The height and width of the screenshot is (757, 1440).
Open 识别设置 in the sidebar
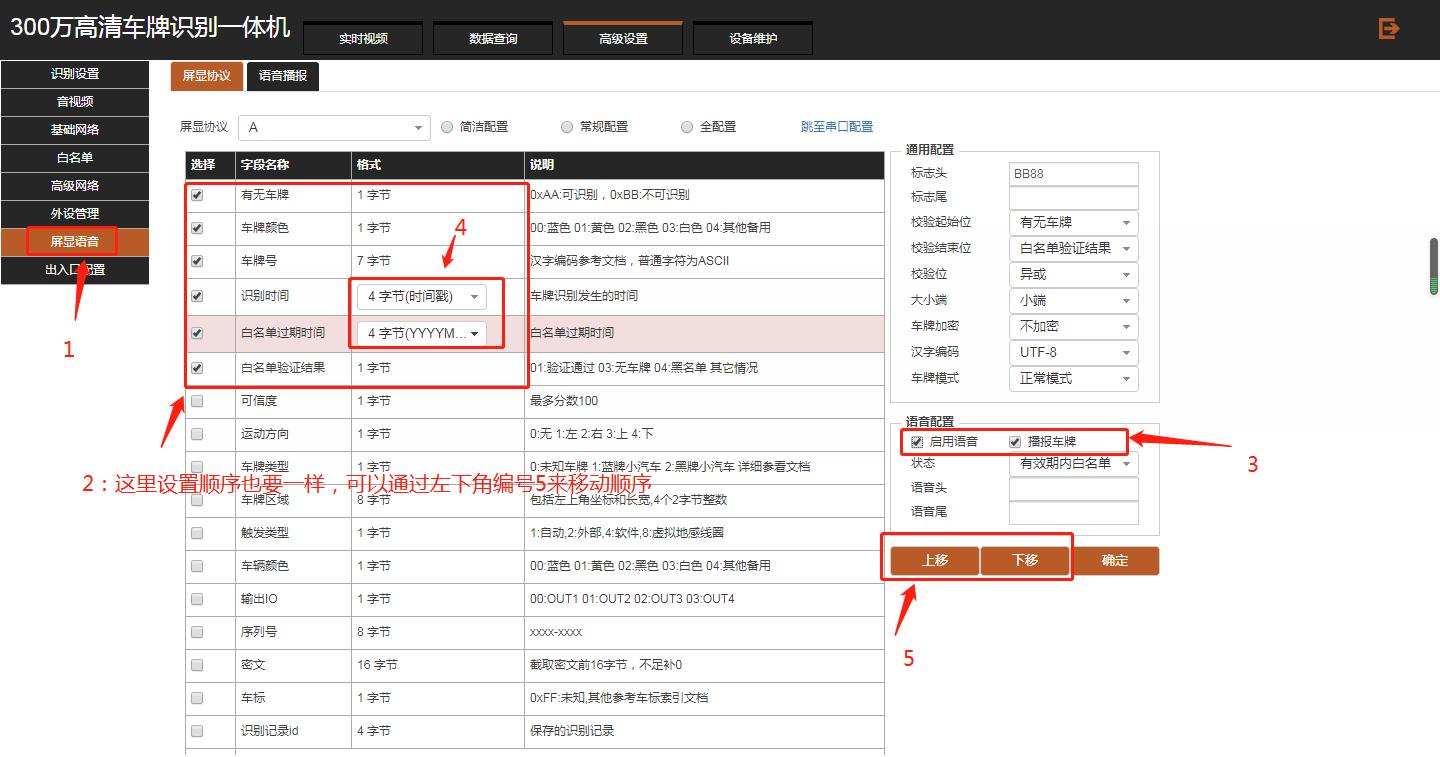pyautogui.click(x=75, y=74)
